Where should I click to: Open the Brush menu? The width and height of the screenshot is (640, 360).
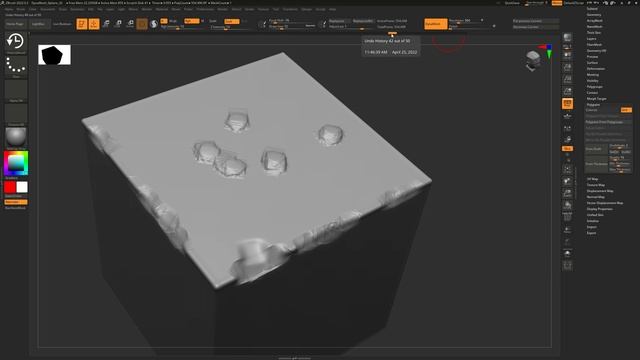tap(21, 9)
